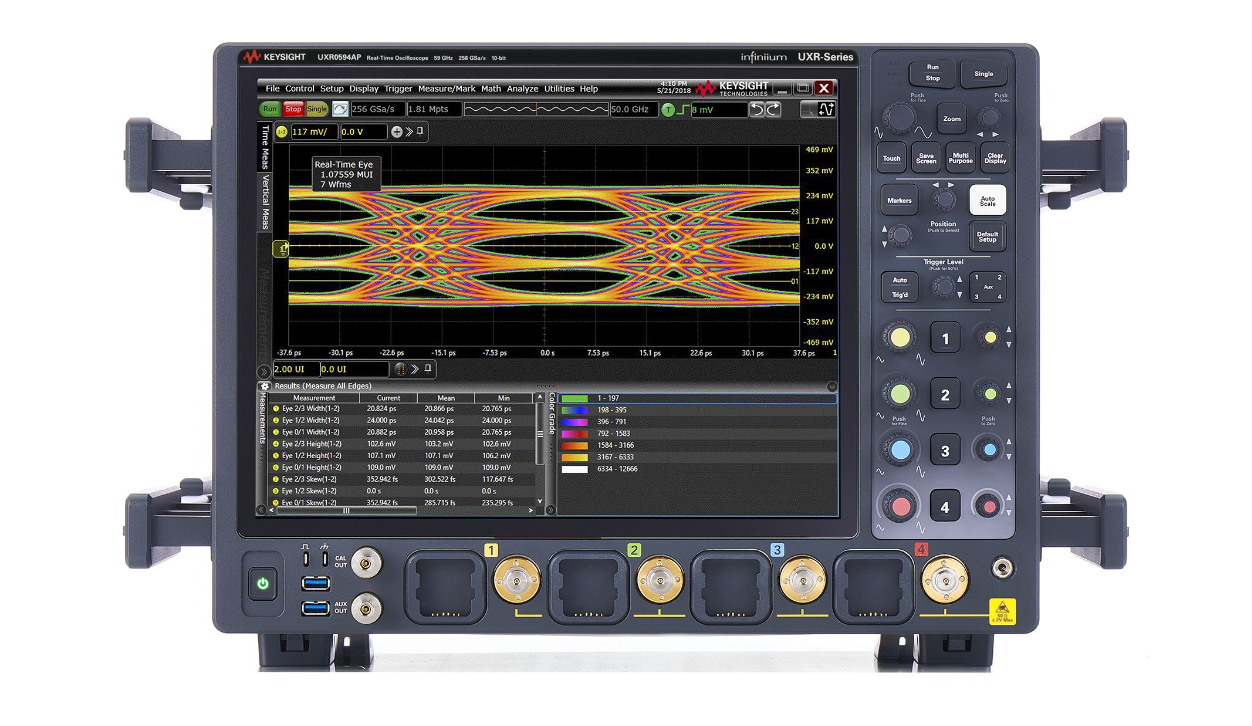Click the waveform zoom icon at top right of screen
The image size is (1252, 726).
coord(827,108)
